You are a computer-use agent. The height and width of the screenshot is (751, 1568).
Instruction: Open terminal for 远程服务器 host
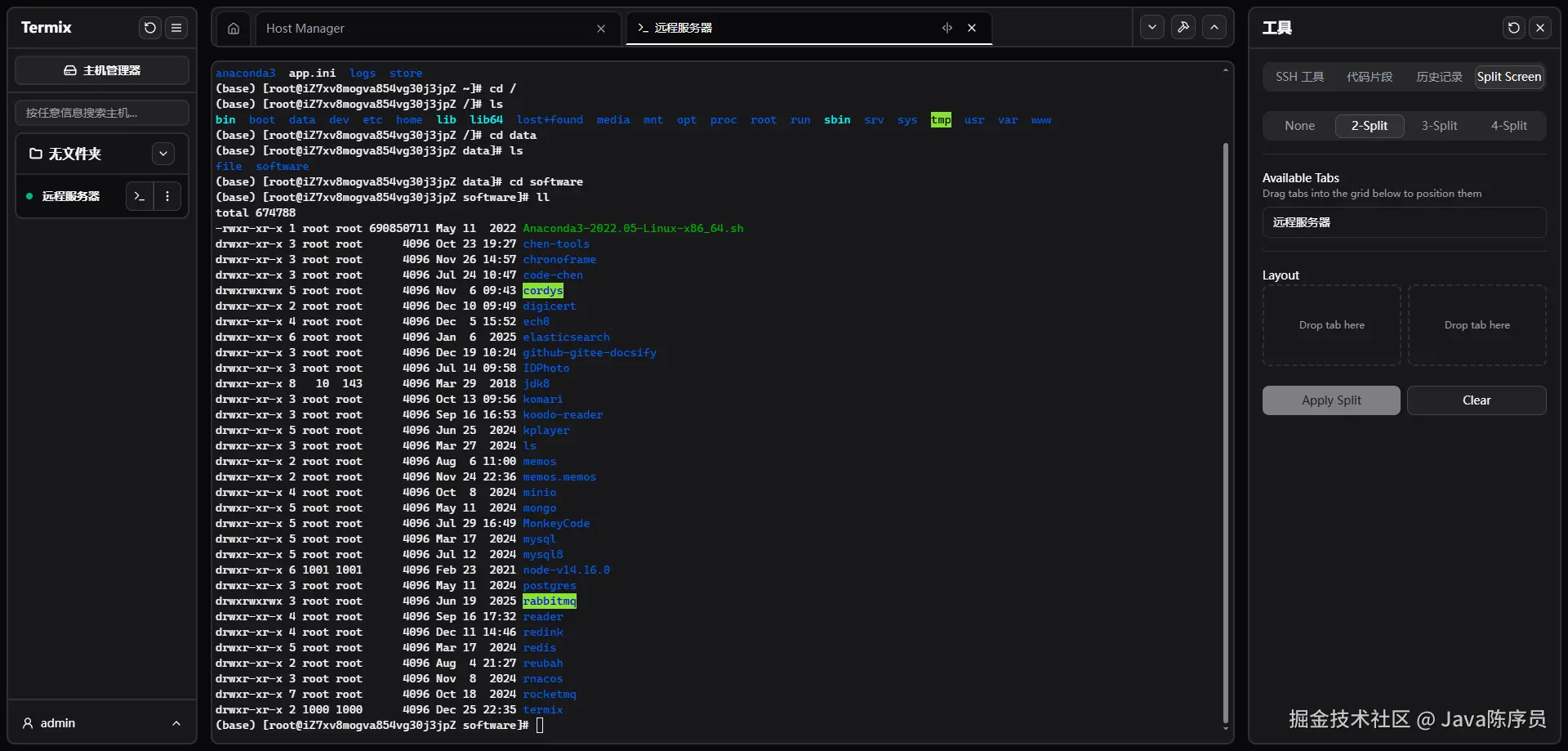point(140,196)
